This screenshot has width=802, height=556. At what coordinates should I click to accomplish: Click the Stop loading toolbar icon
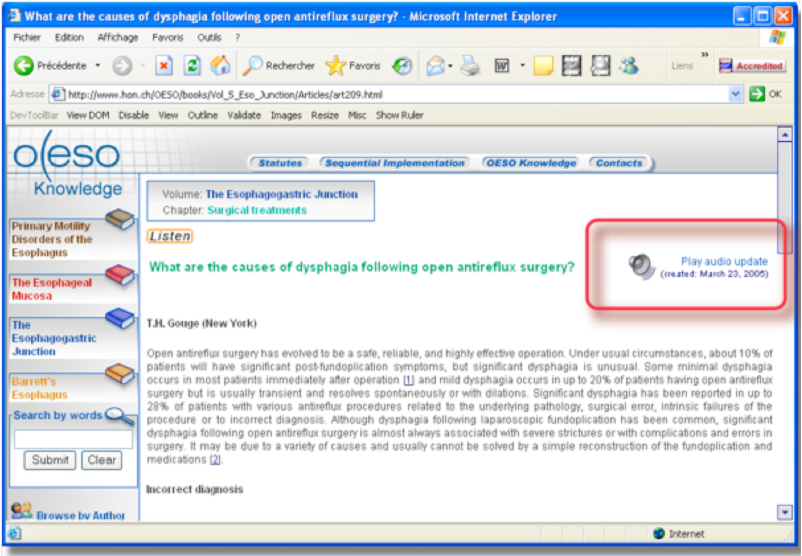164,66
